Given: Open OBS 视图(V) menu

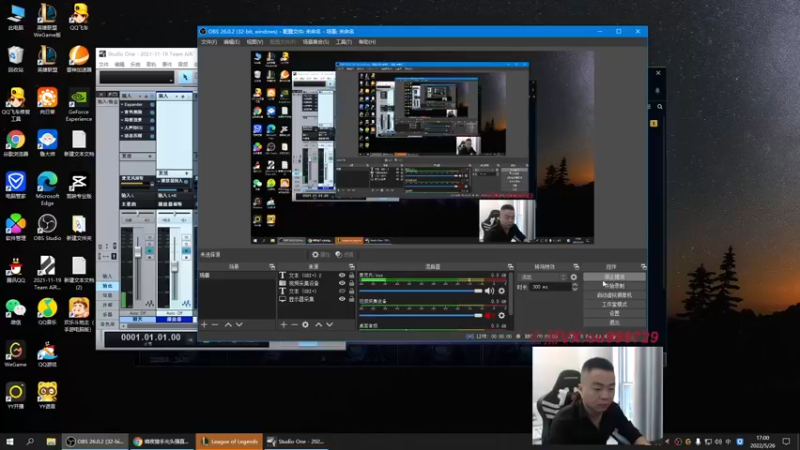Looking at the screenshot, I should (x=255, y=42).
